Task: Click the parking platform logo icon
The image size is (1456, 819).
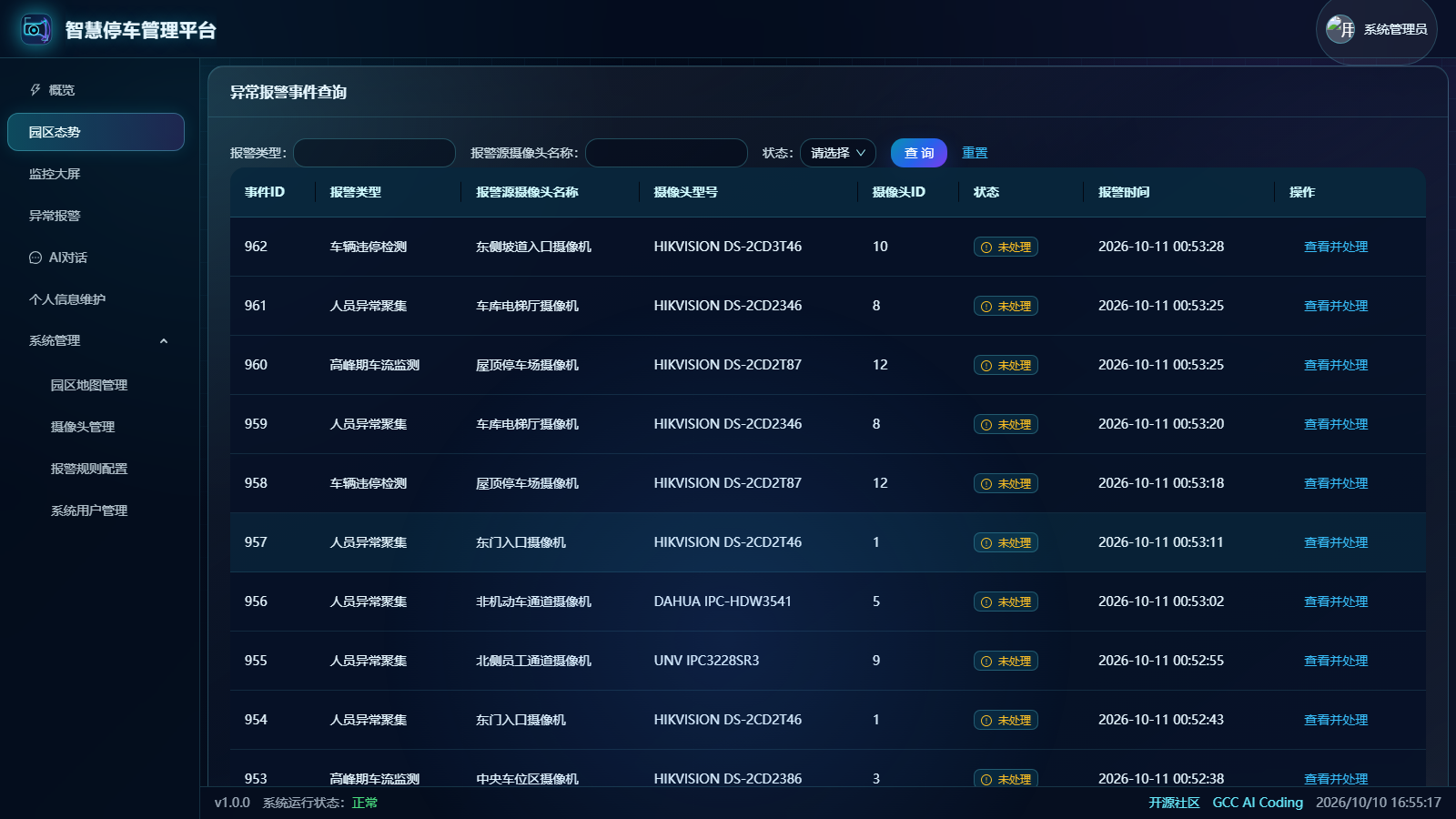Action: point(35,29)
